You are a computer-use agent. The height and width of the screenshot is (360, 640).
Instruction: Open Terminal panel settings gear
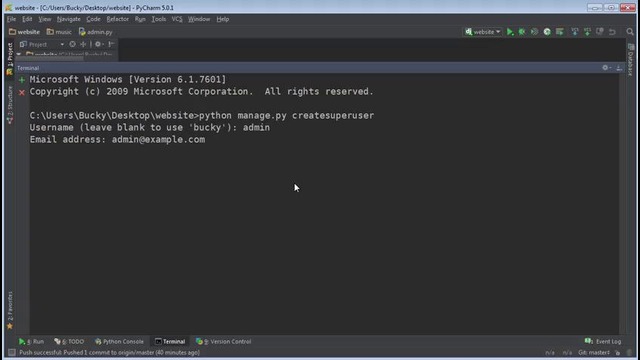click(x=606, y=68)
